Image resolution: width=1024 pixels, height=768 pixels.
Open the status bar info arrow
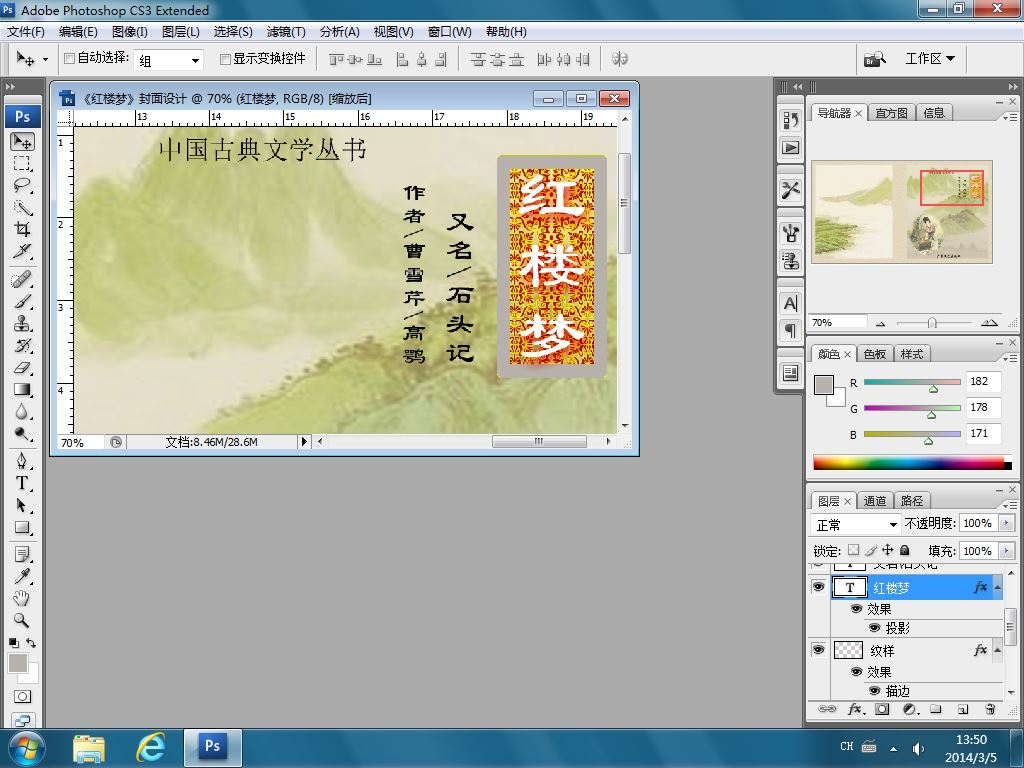(x=304, y=441)
